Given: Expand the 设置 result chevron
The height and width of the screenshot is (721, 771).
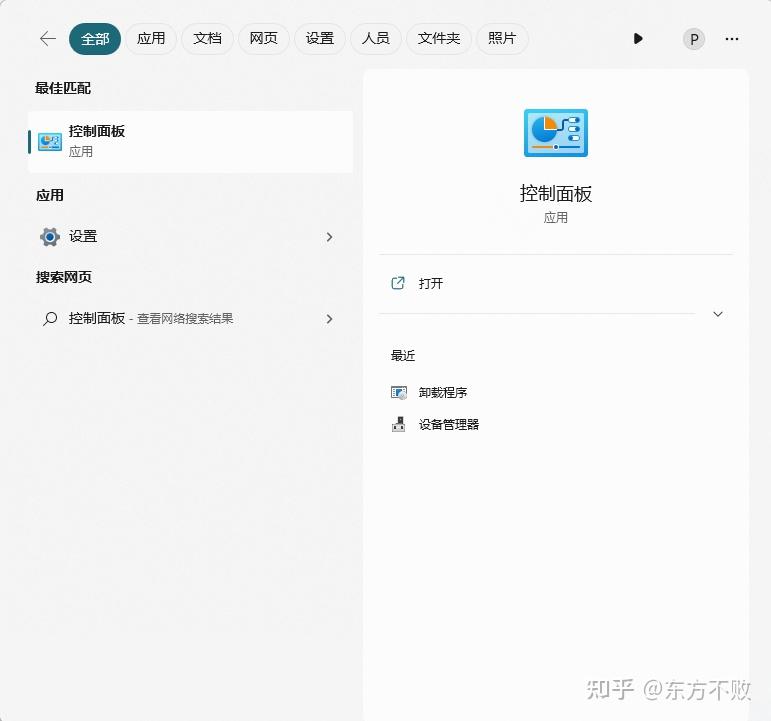Looking at the screenshot, I should pyautogui.click(x=329, y=237).
